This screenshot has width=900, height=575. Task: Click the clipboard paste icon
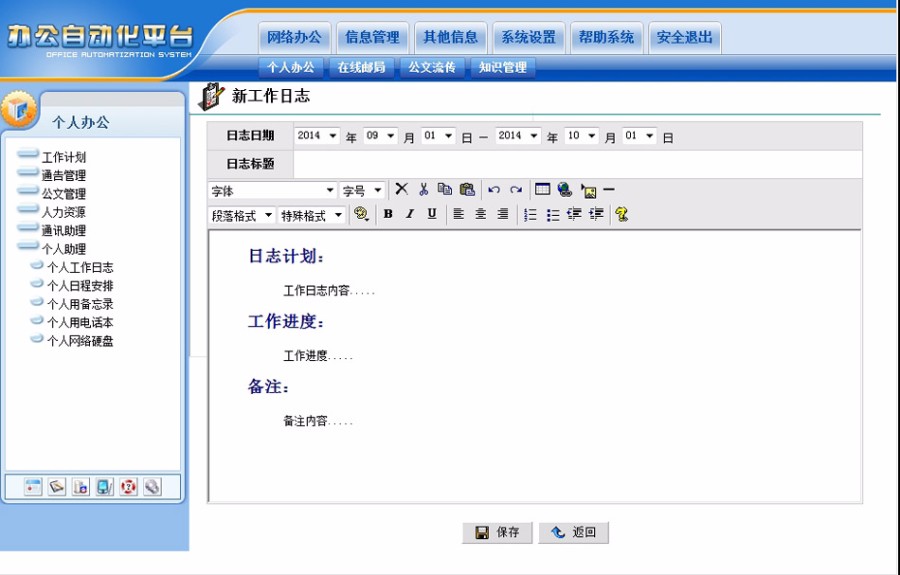click(x=468, y=189)
